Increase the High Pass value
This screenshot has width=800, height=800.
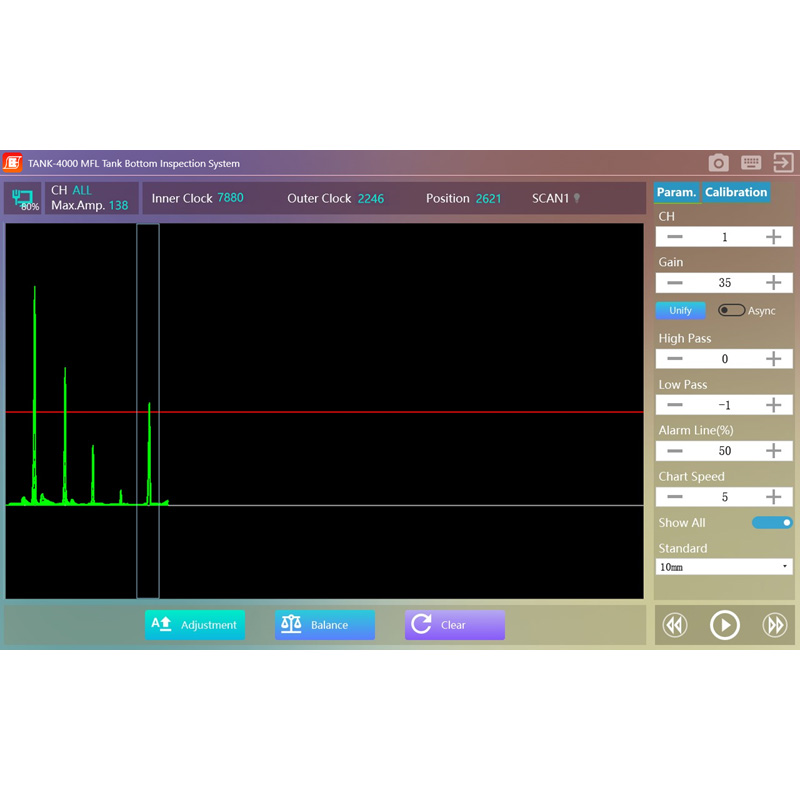[x=773, y=359]
